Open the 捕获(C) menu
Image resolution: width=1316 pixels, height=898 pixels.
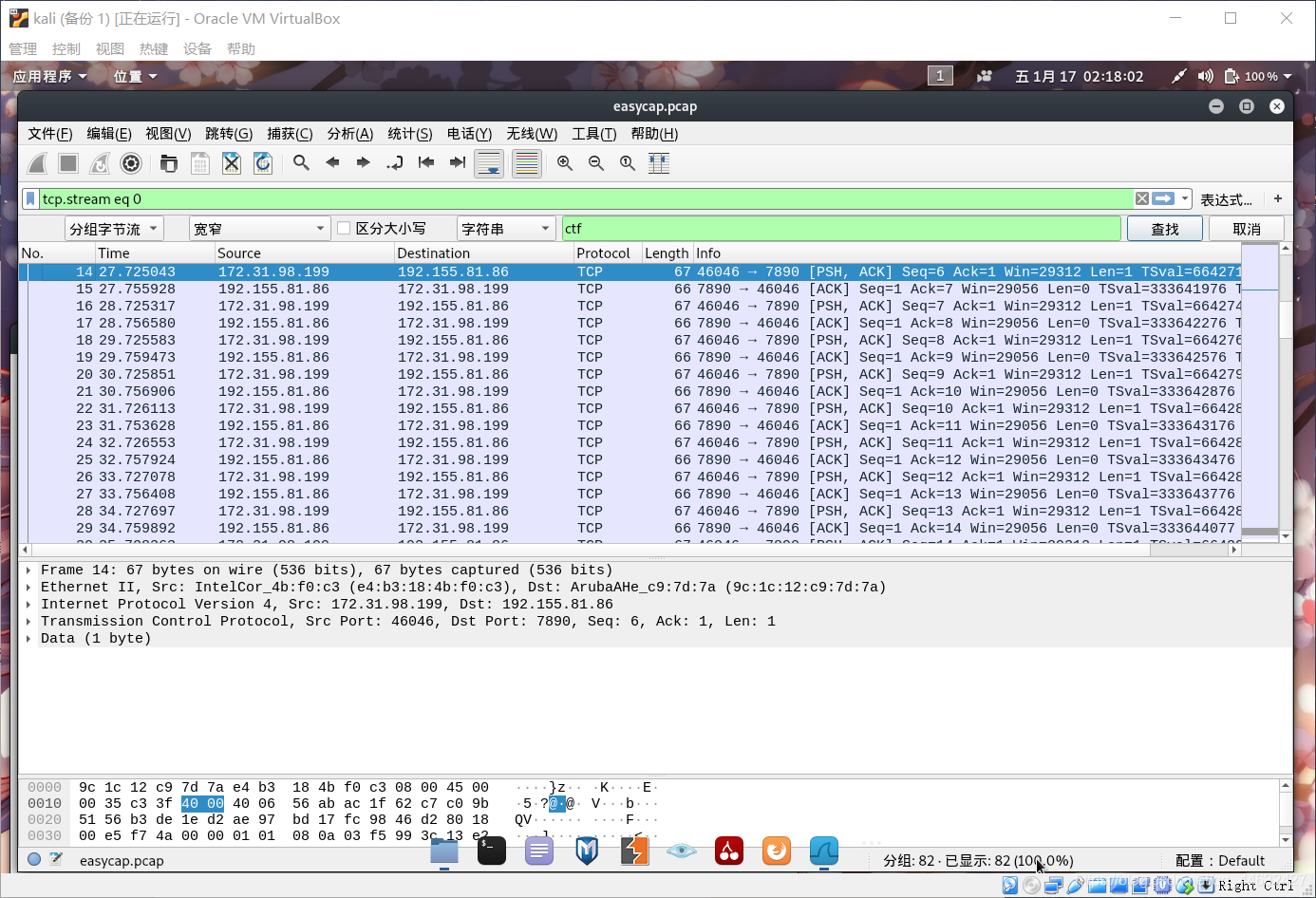[x=290, y=134]
